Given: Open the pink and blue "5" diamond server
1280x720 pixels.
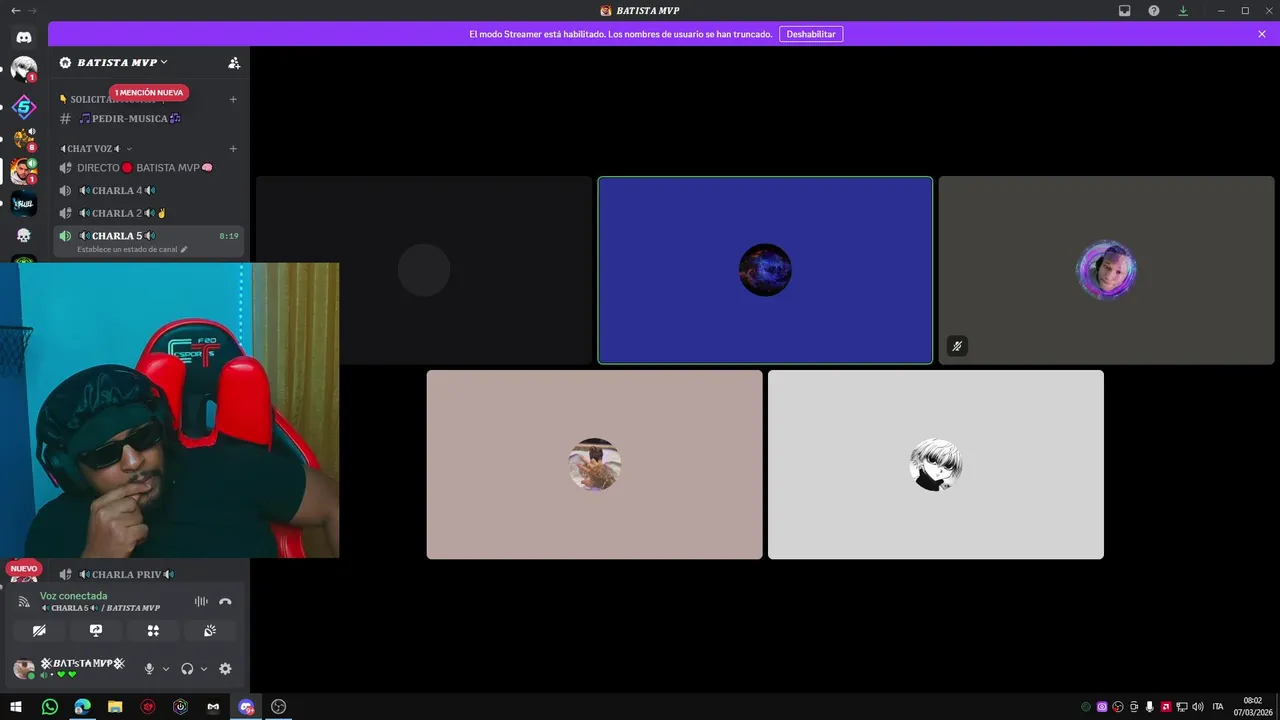Looking at the screenshot, I should (24, 106).
